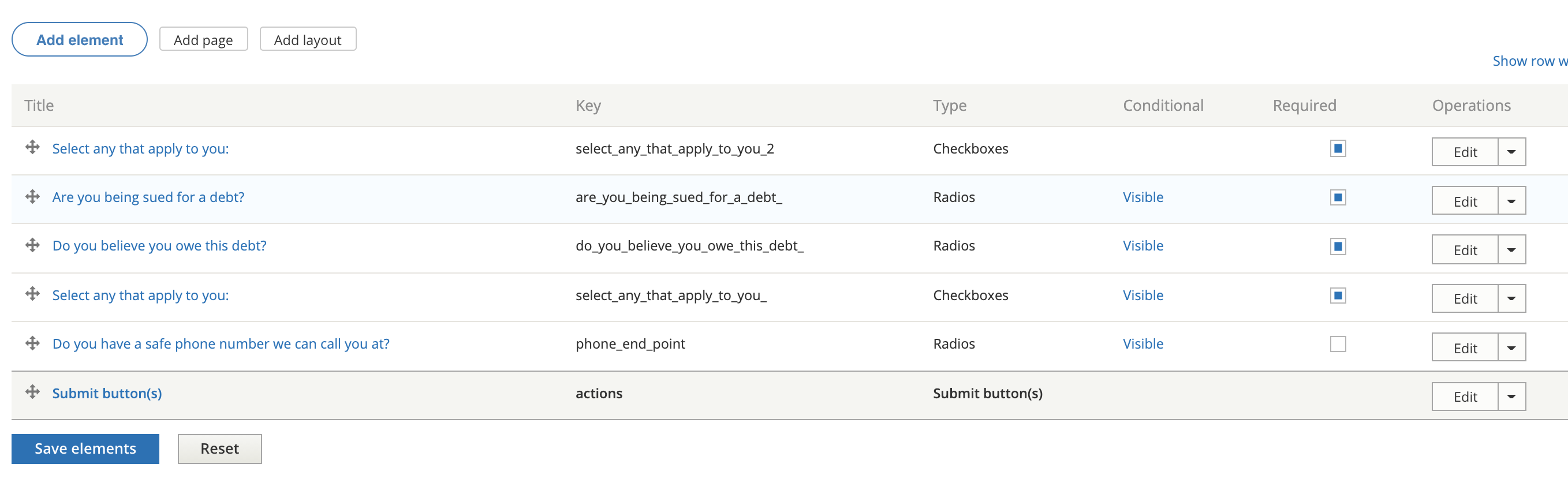
Task: Open Edit dropdown arrow for 'Are you being sued' row
Action: [1511, 201]
